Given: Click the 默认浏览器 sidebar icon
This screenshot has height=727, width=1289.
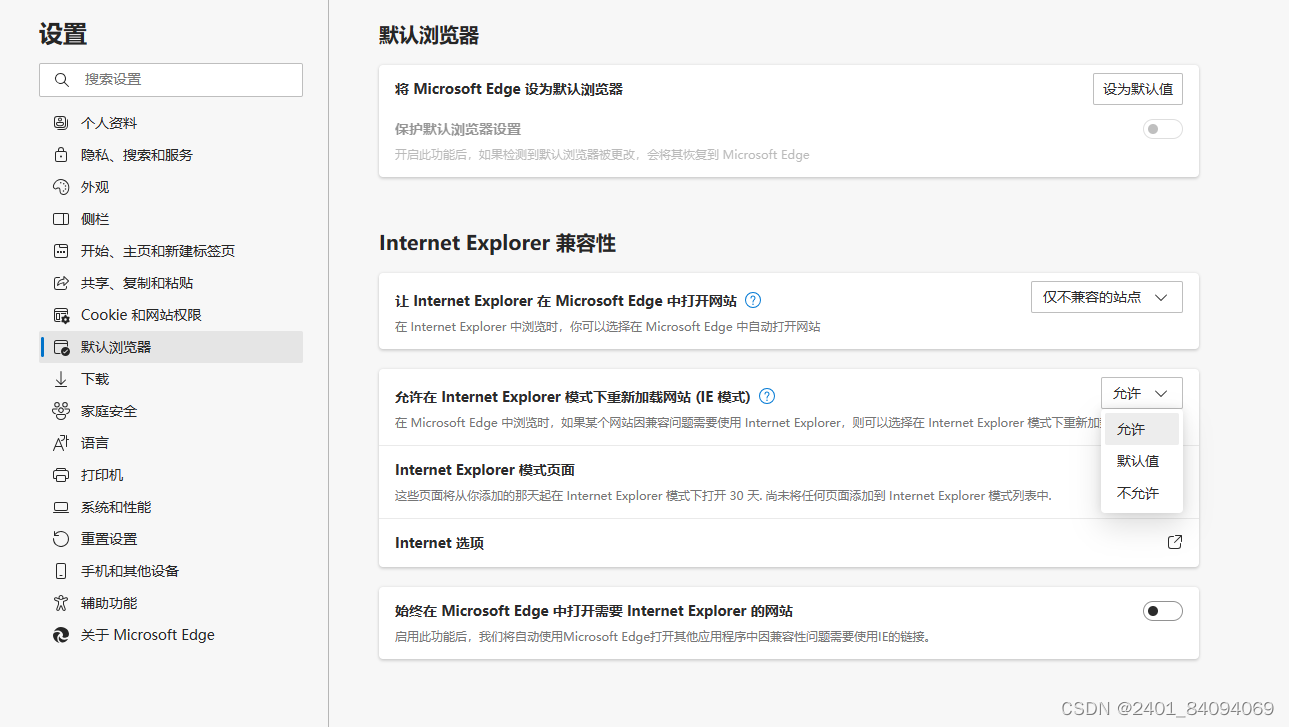Looking at the screenshot, I should tap(61, 347).
